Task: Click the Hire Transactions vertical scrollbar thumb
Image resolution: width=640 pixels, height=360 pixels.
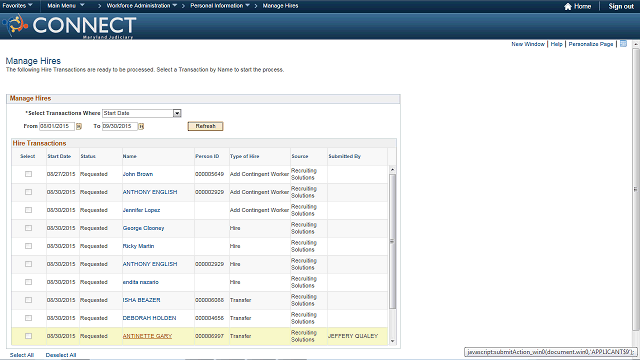Action: pos(392,241)
